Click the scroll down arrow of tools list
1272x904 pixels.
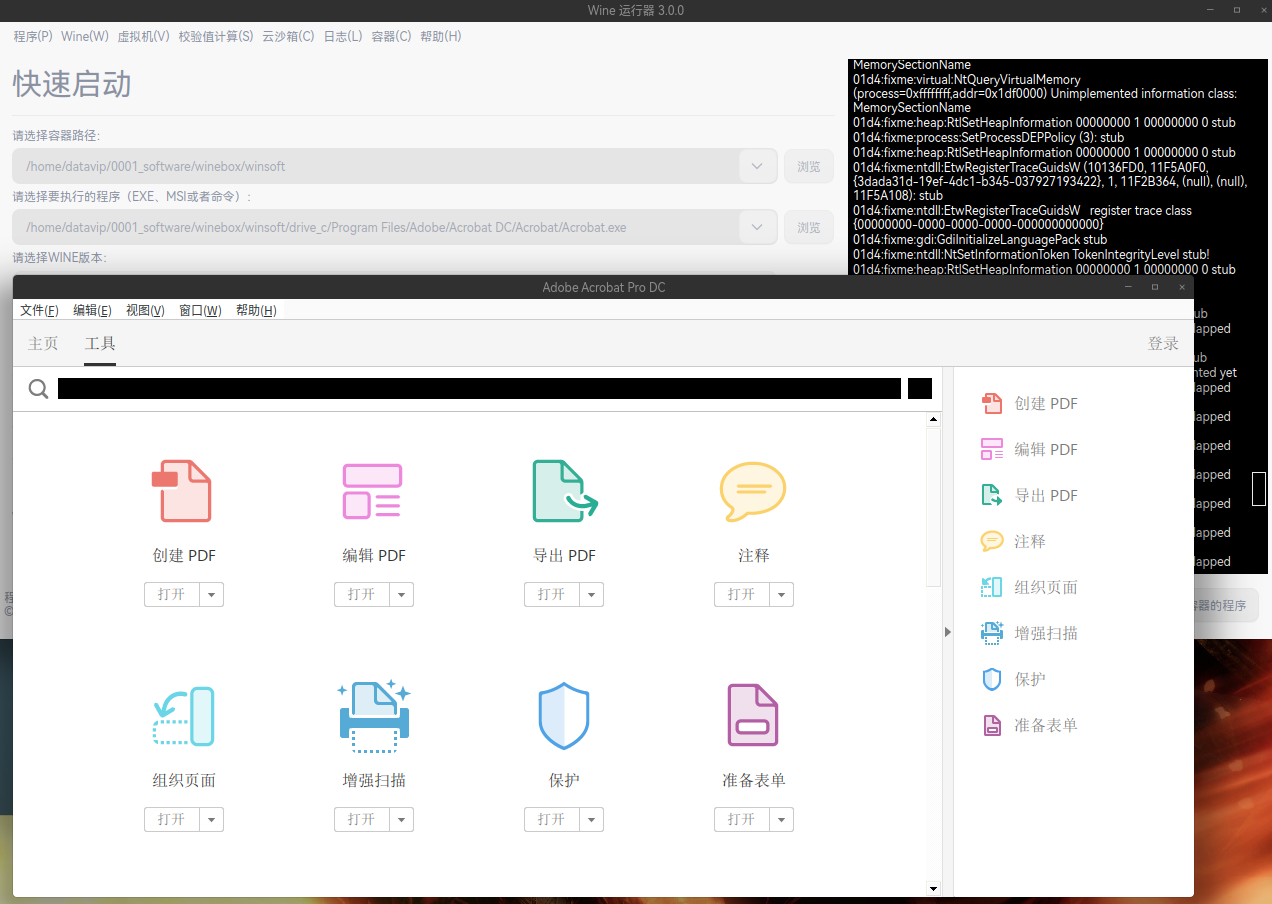coord(933,888)
